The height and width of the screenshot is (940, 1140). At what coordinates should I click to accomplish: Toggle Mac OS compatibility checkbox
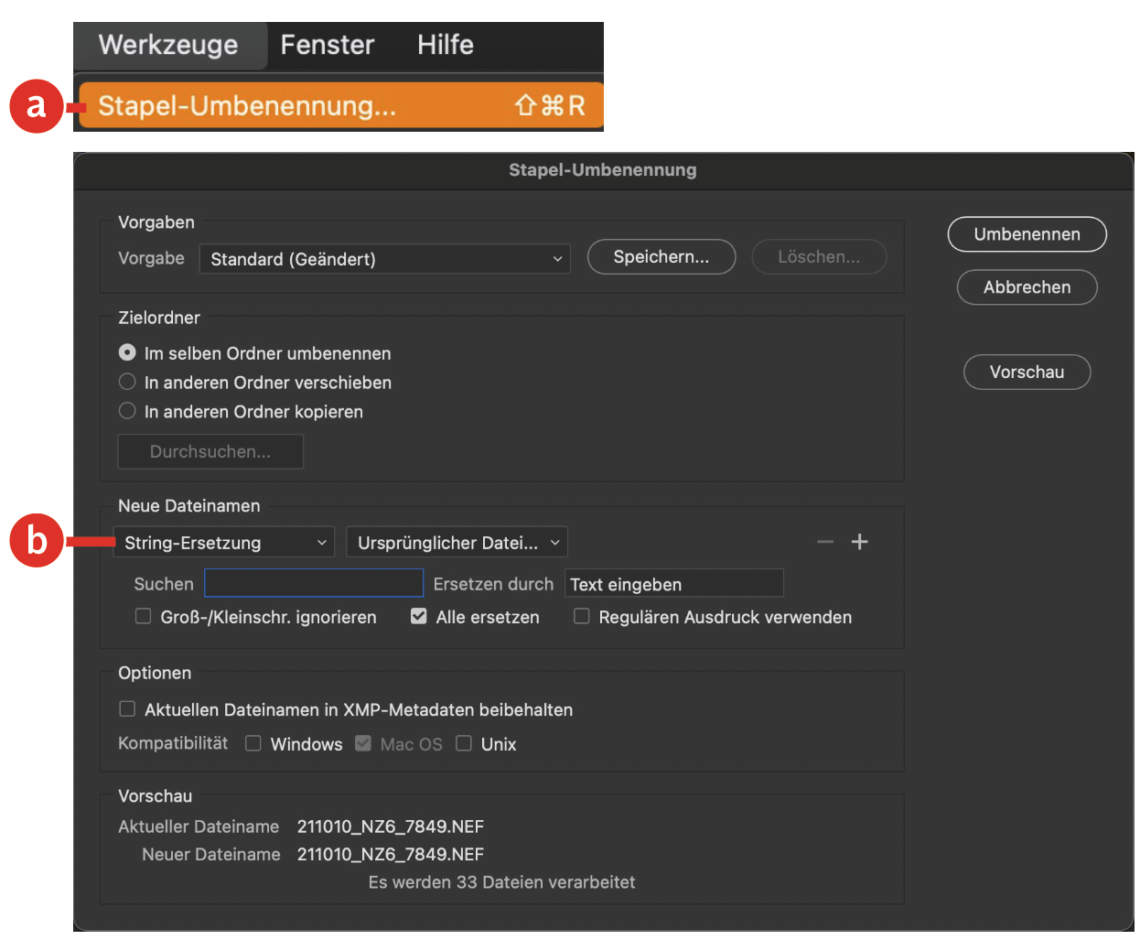tap(364, 743)
